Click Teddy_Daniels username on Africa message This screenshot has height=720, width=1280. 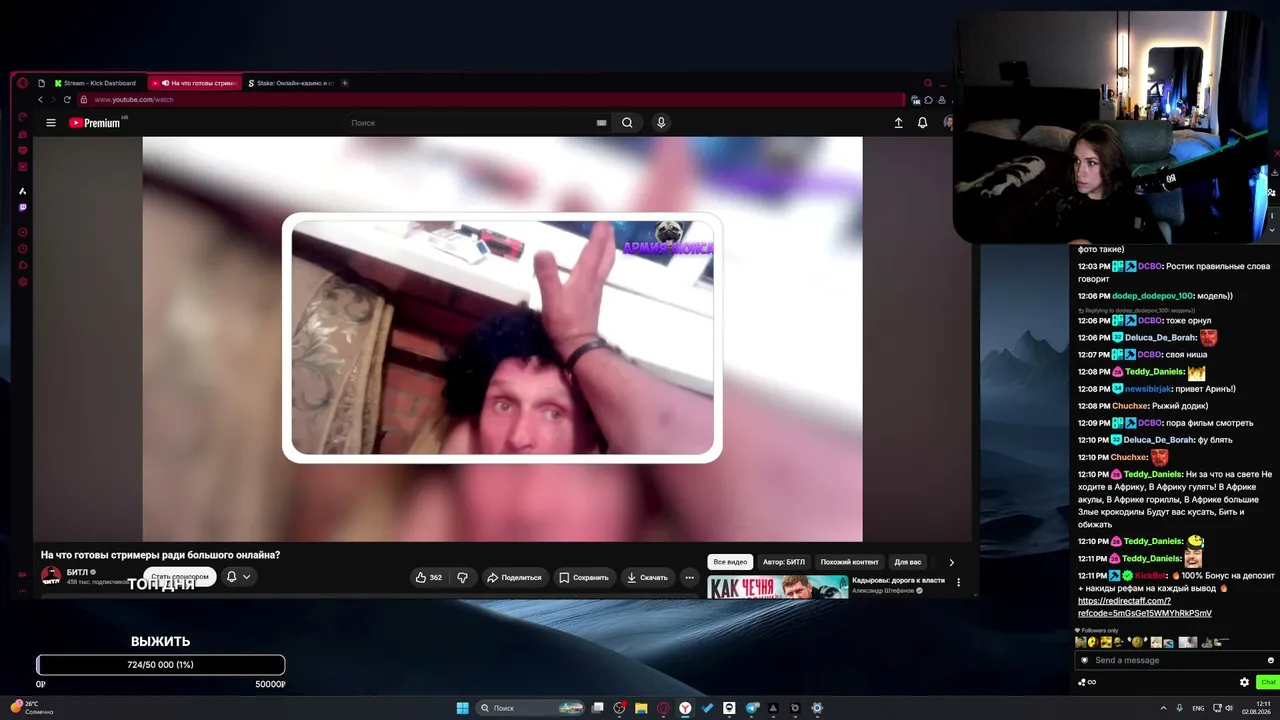pos(1153,474)
